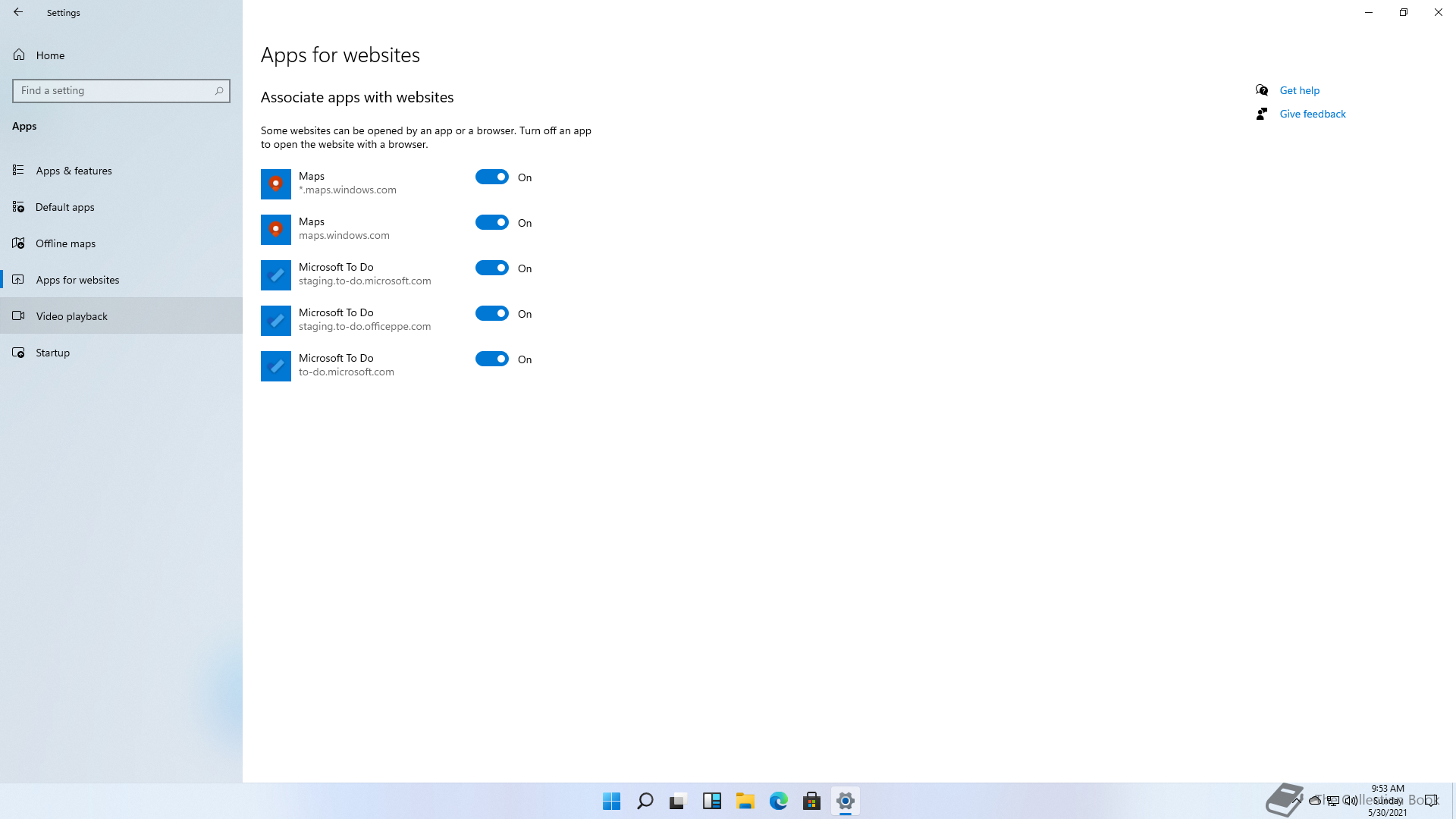The width and height of the screenshot is (1456, 819).
Task: Click the Maps icon beside maps.windows.com
Action: point(276,230)
